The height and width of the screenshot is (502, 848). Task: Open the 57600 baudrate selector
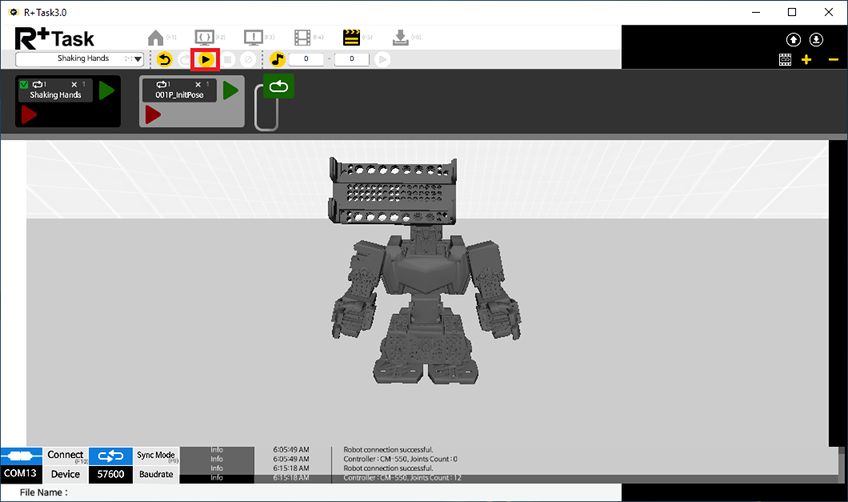tap(110, 474)
